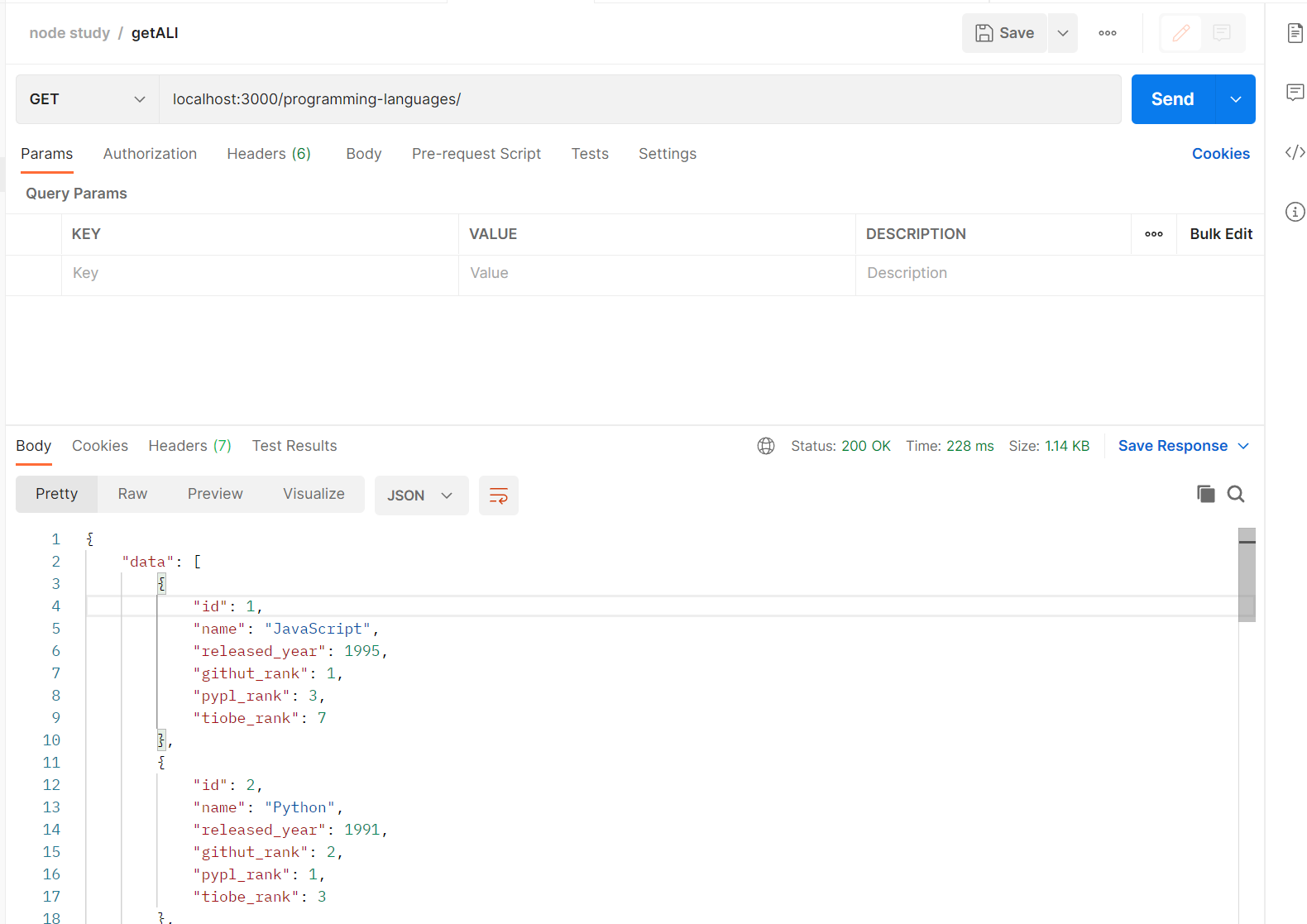This screenshot has height=924, width=1307.
Task: Click the Bulk Edit button
Action: click(1221, 234)
